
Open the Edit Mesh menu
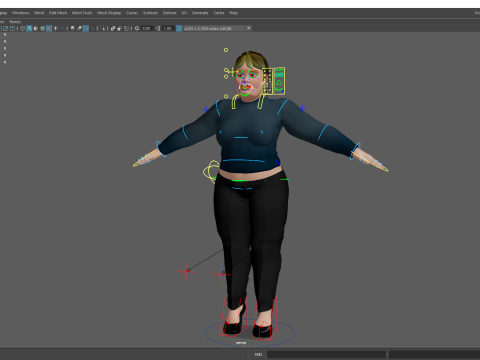(x=58, y=13)
